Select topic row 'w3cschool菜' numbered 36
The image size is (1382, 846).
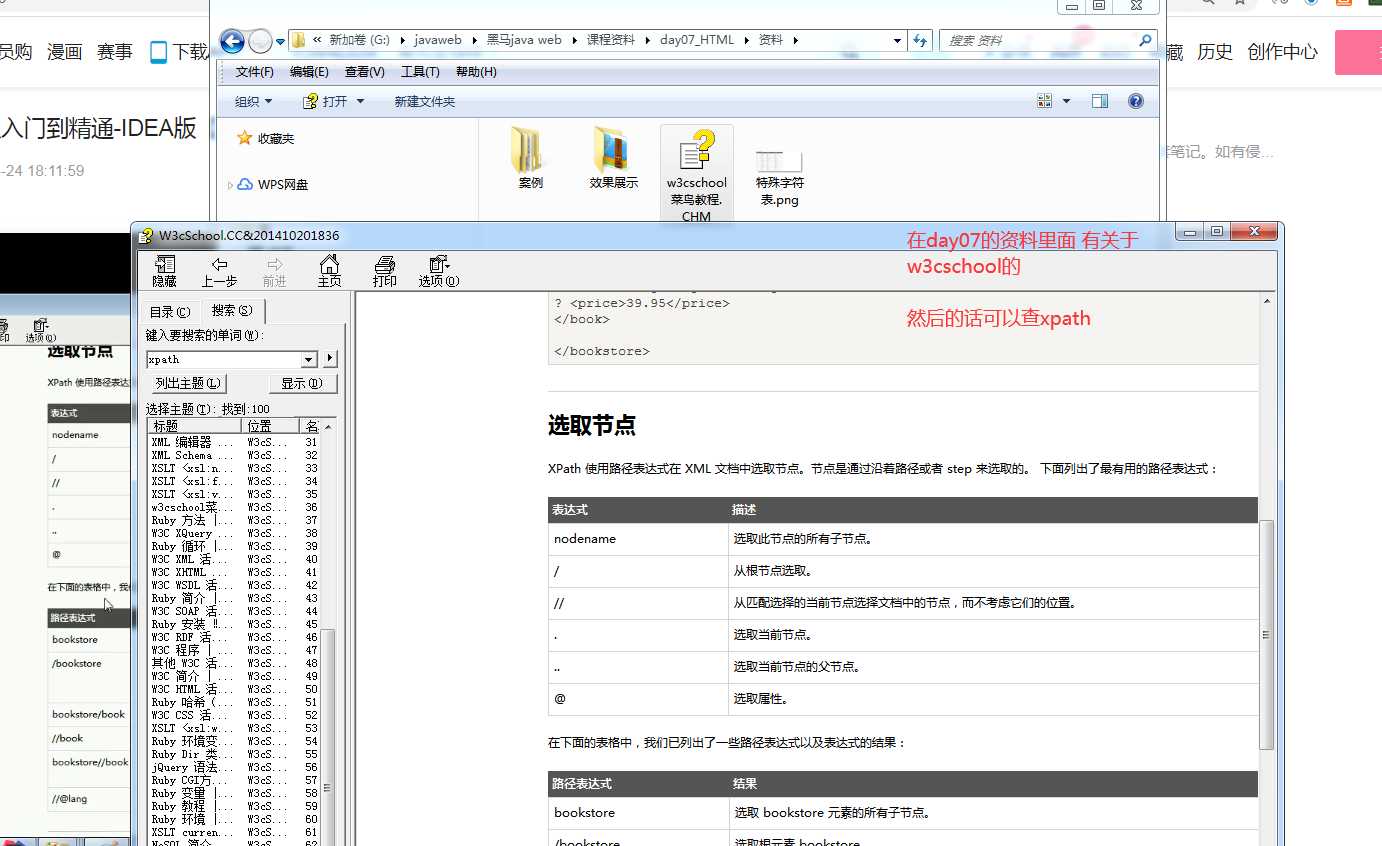[234, 507]
